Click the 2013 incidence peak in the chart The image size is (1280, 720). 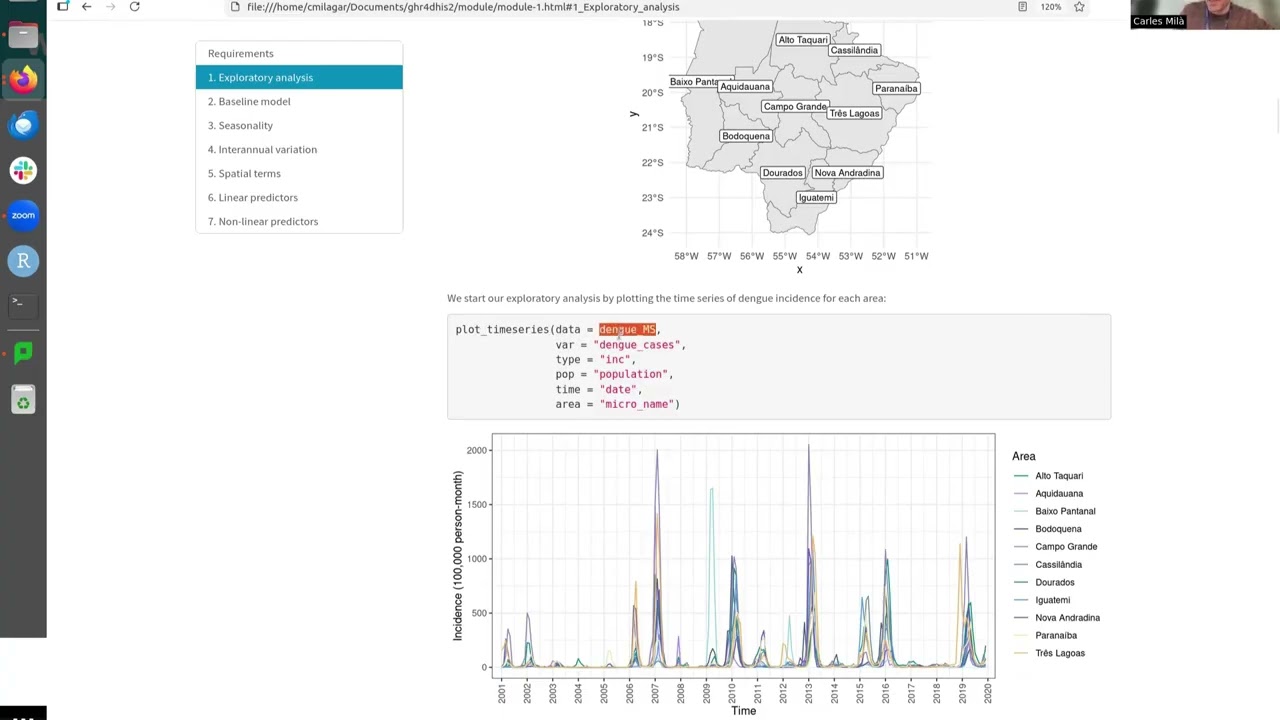(808, 447)
